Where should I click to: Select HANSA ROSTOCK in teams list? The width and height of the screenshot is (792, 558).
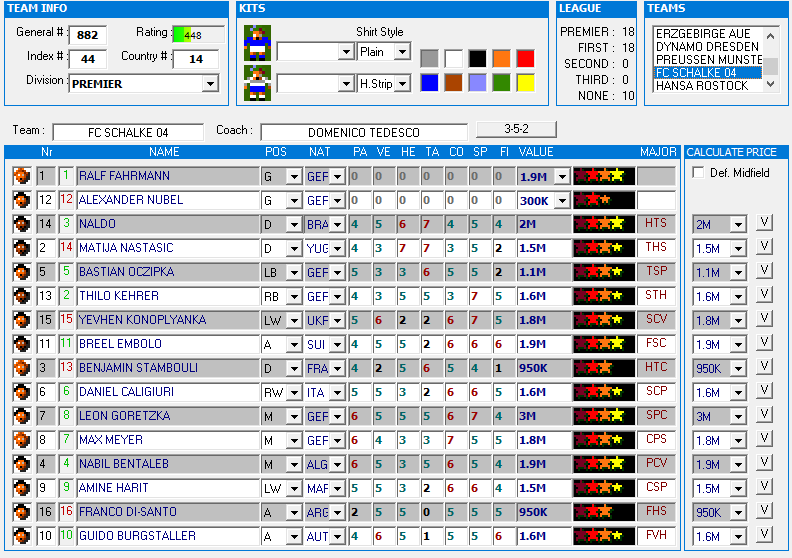coord(701,86)
